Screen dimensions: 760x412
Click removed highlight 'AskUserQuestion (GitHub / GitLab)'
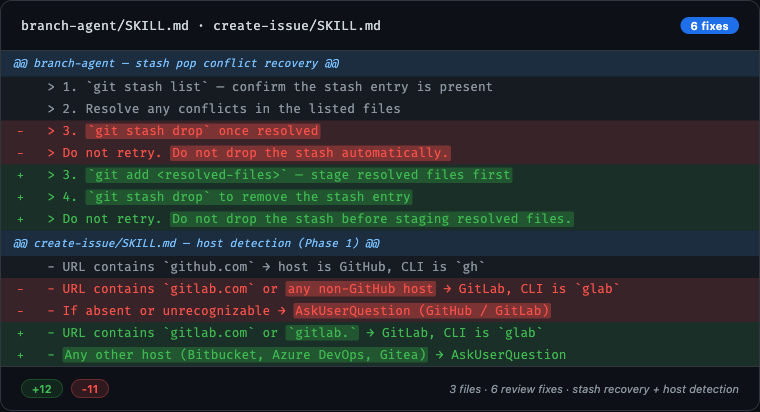pos(422,311)
